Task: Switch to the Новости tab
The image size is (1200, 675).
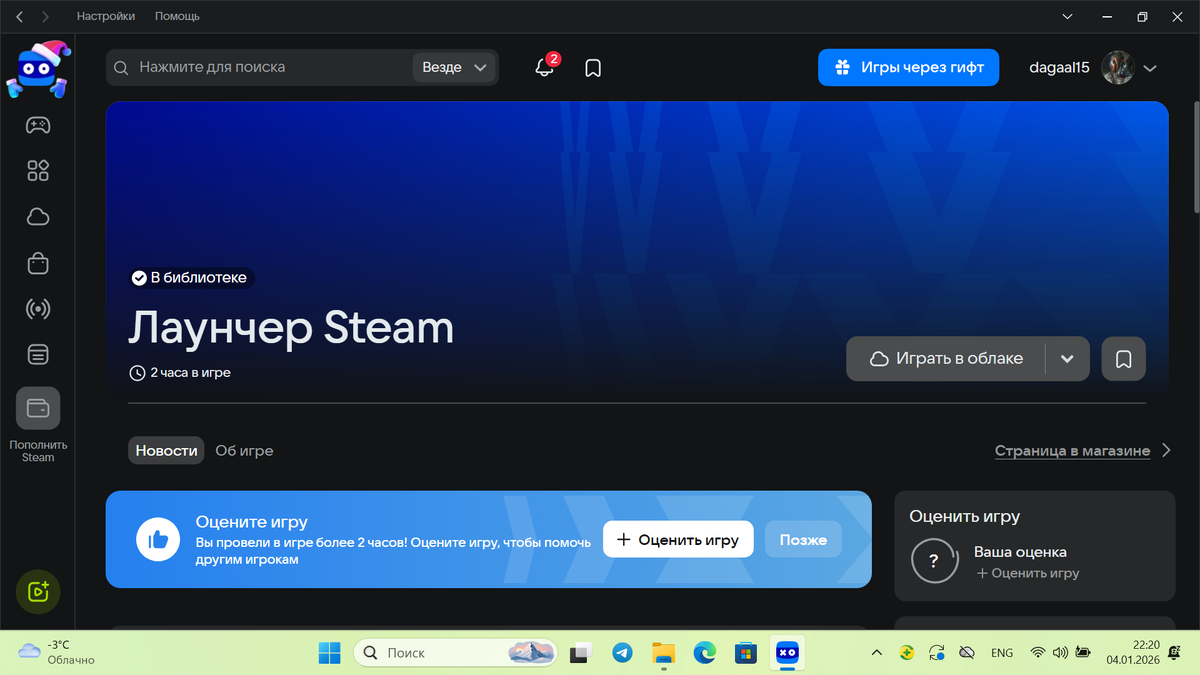Action: [x=166, y=451]
